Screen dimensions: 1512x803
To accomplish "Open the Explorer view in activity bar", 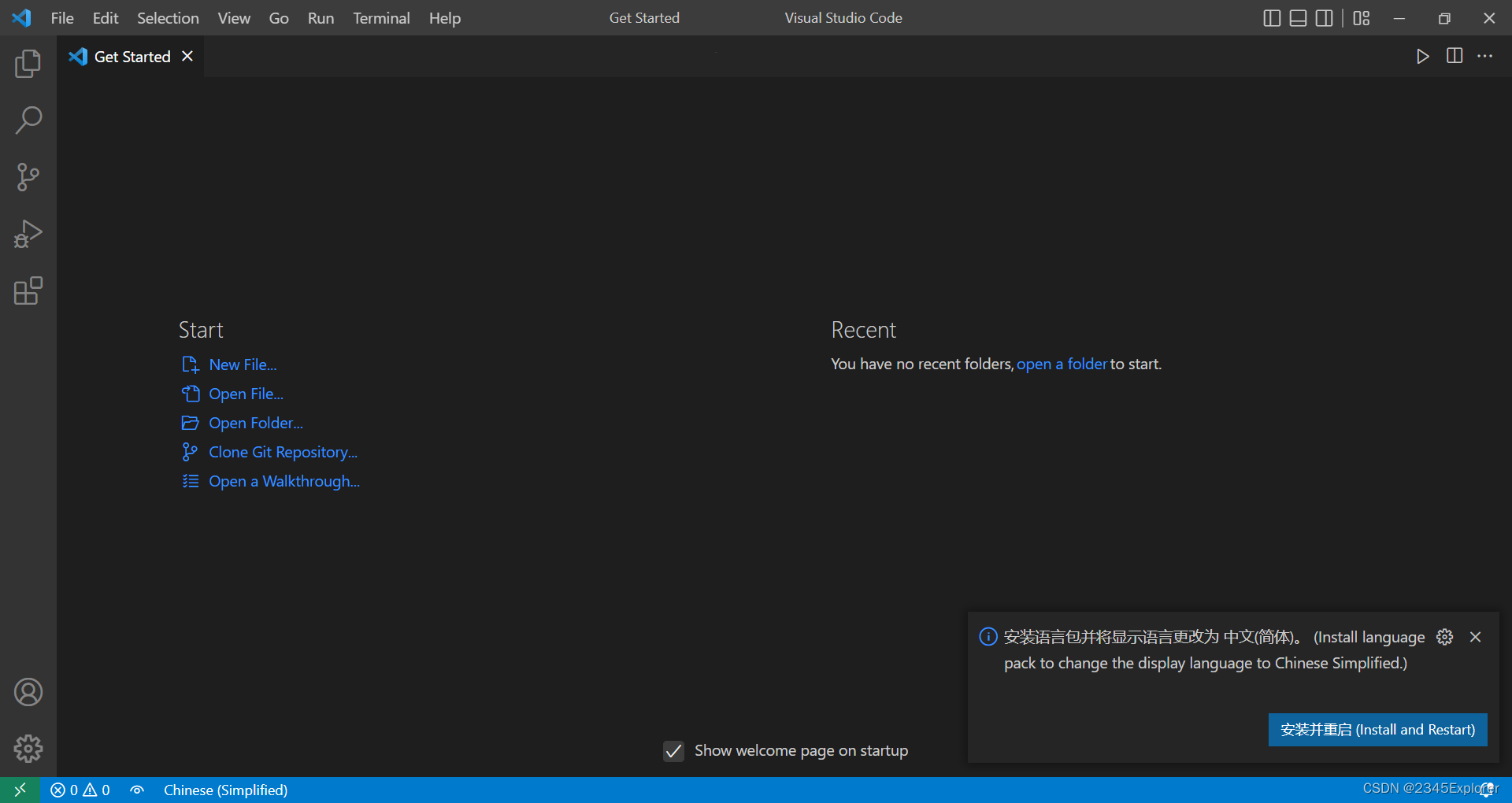I will [28, 64].
